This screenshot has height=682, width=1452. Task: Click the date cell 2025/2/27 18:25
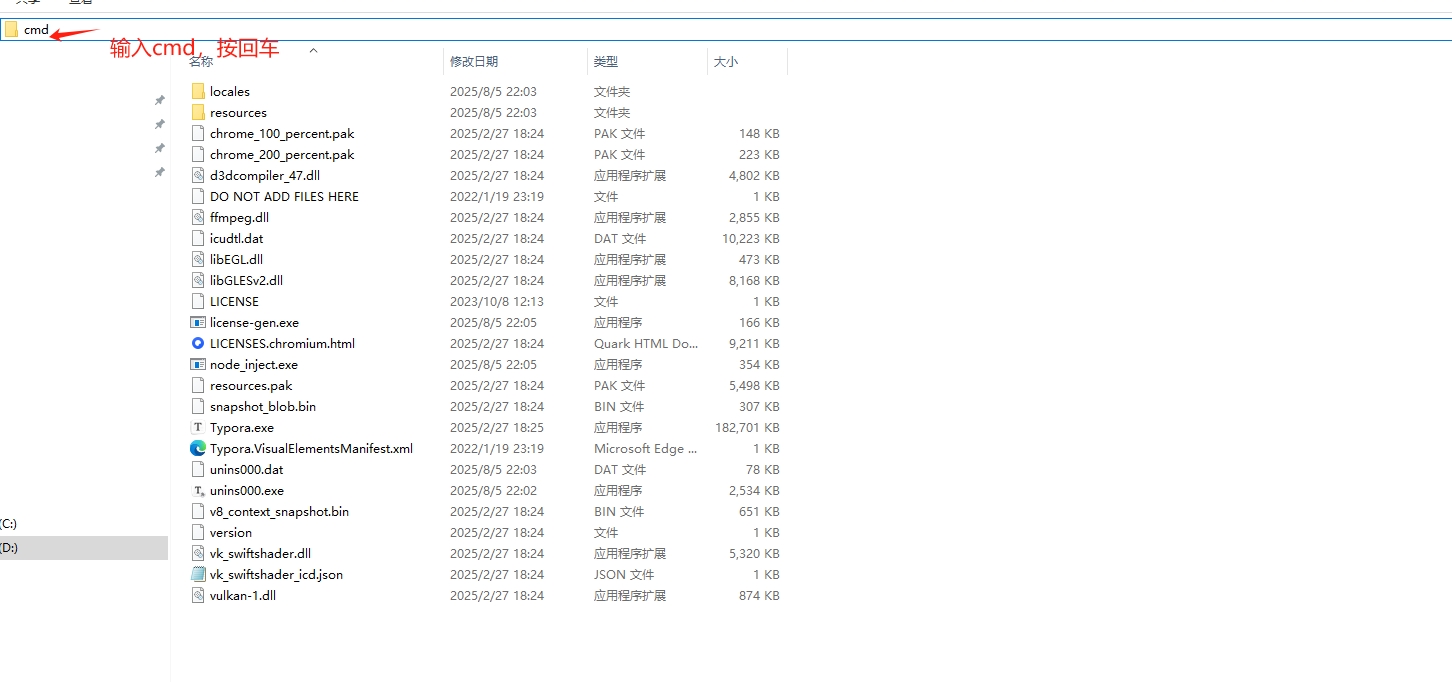coord(497,428)
